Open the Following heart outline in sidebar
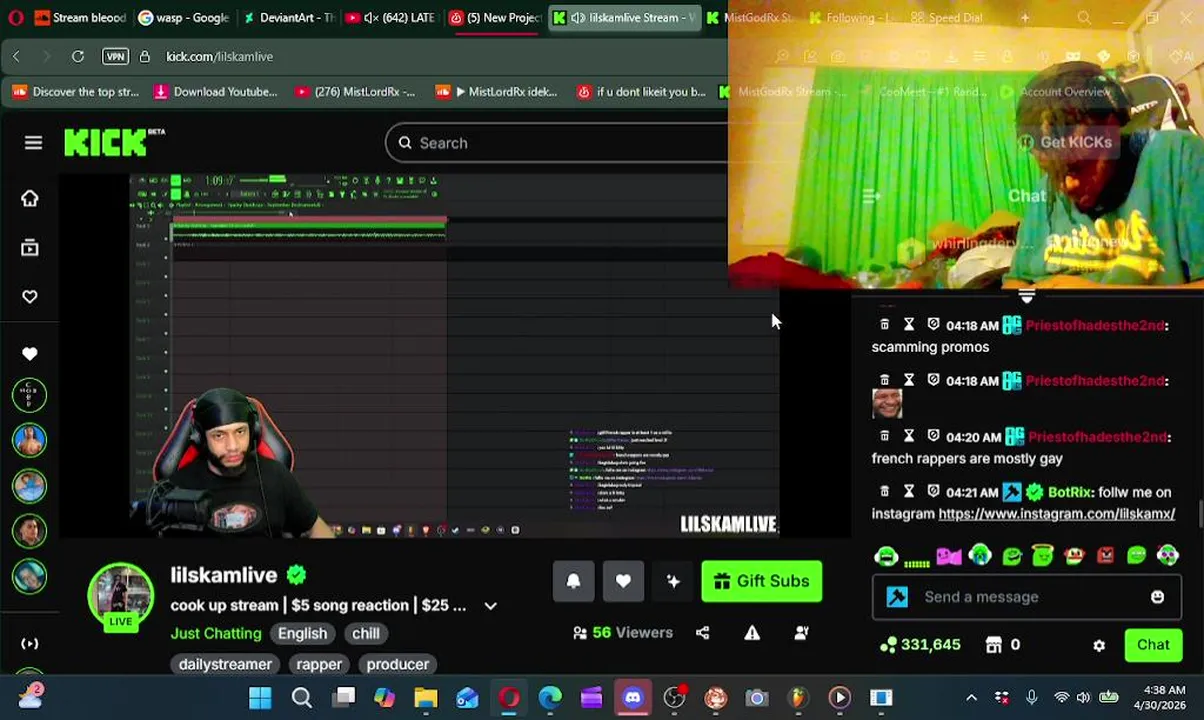This screenshot has height=720, width=1204. [x=29, y=297]
